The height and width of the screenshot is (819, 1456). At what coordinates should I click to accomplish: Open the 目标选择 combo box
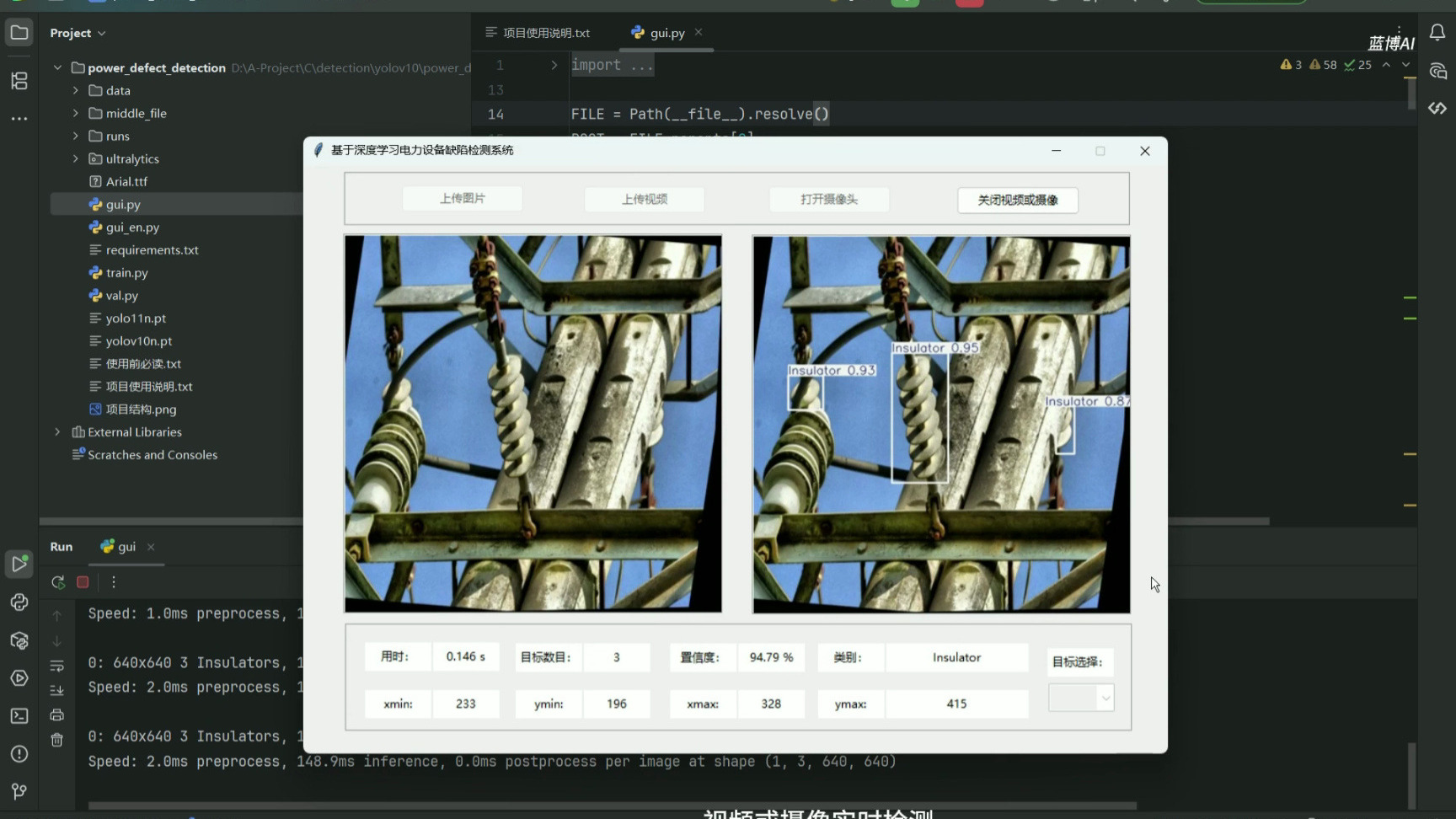1081,697
